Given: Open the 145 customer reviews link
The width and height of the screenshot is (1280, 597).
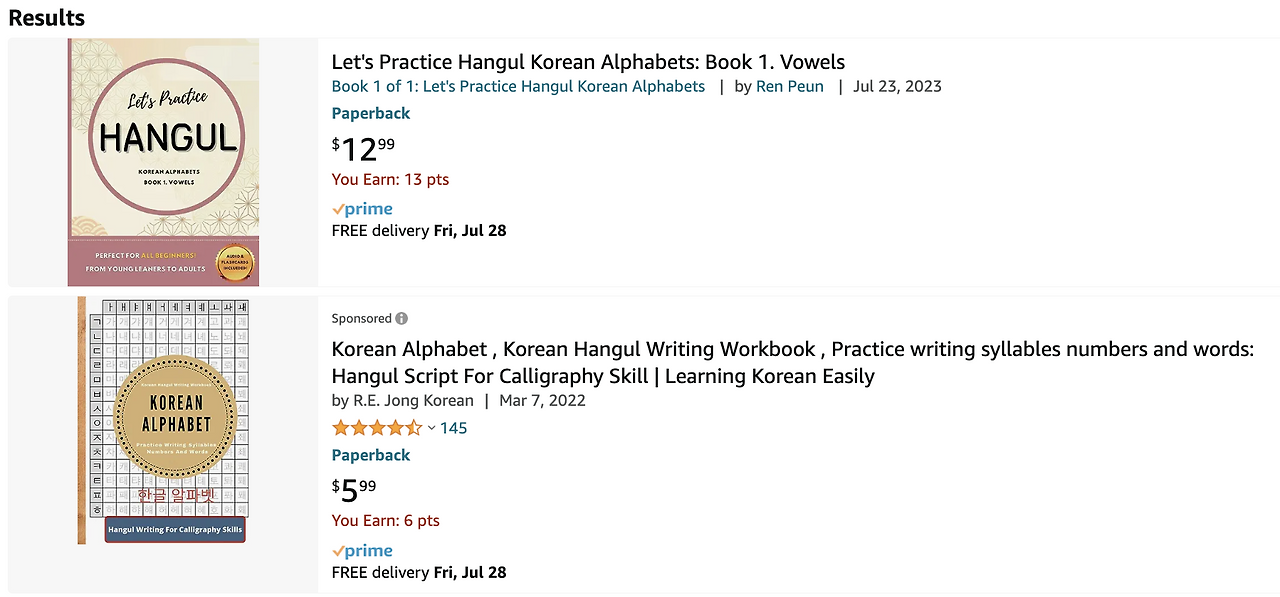Looking at the screenshot, I should click(x=454, y=428).
